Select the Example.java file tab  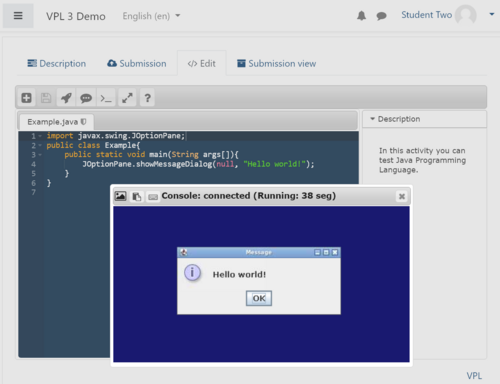[x=56, y=122]
